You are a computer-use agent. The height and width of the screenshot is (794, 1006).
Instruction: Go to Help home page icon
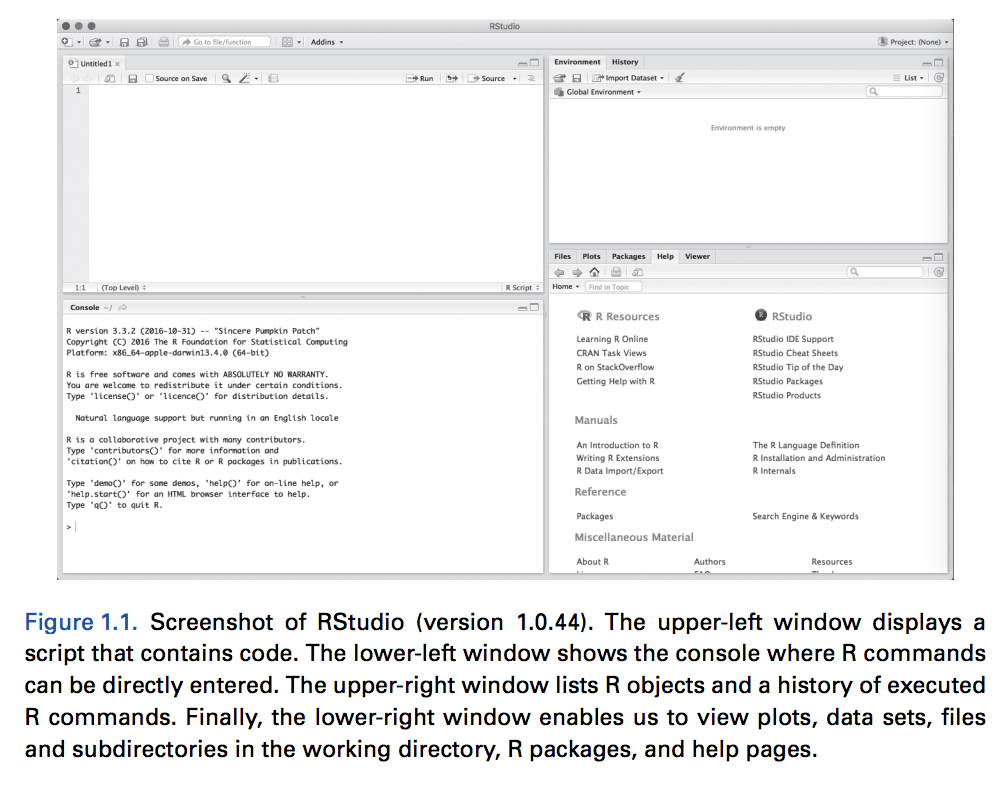(595, 272)
